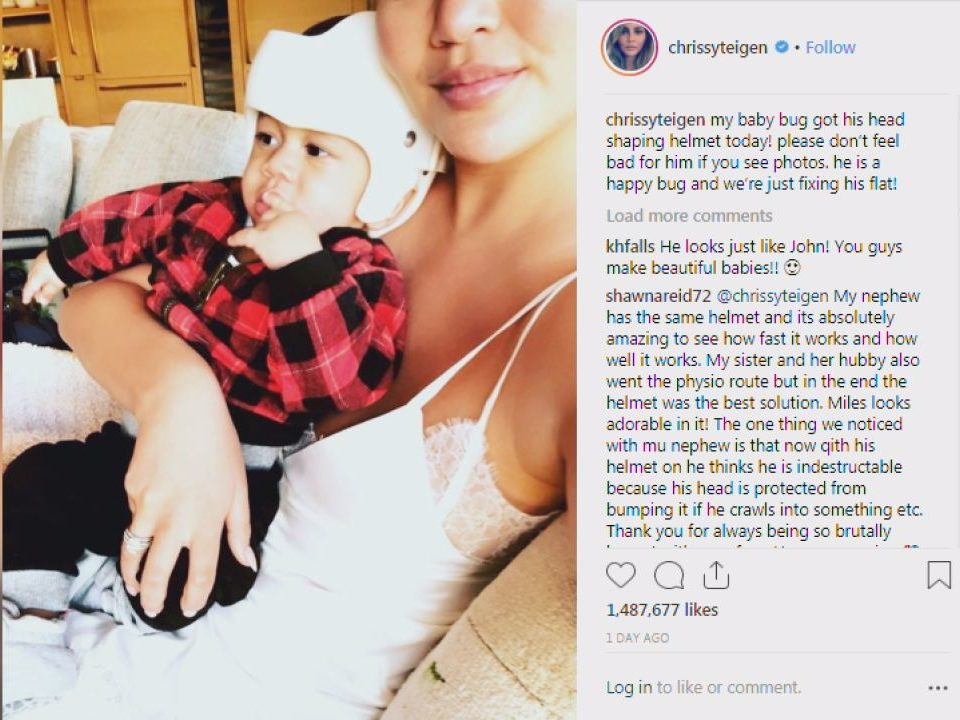This screenshot has width=960, height=720.
Task: Open chrissyteigen username in post header
Action: [718, 48]
